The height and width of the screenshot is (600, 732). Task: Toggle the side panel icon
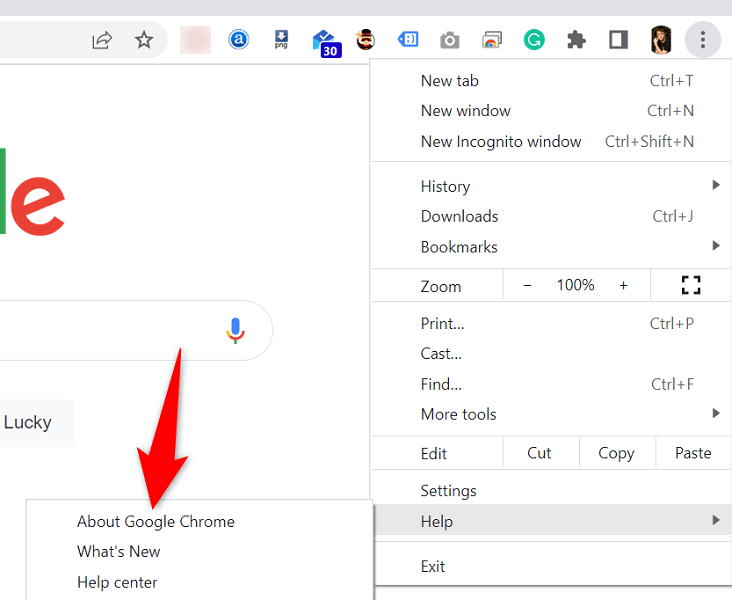point(618,40)
